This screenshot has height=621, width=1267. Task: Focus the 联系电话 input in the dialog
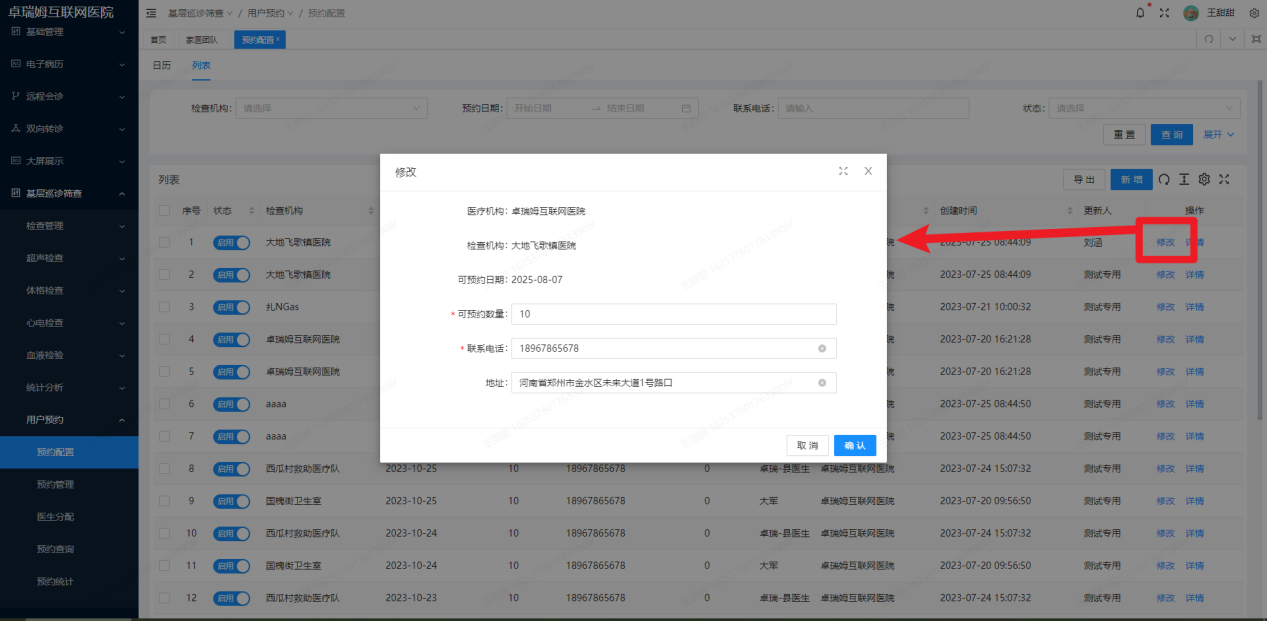(x=673, y=348)
